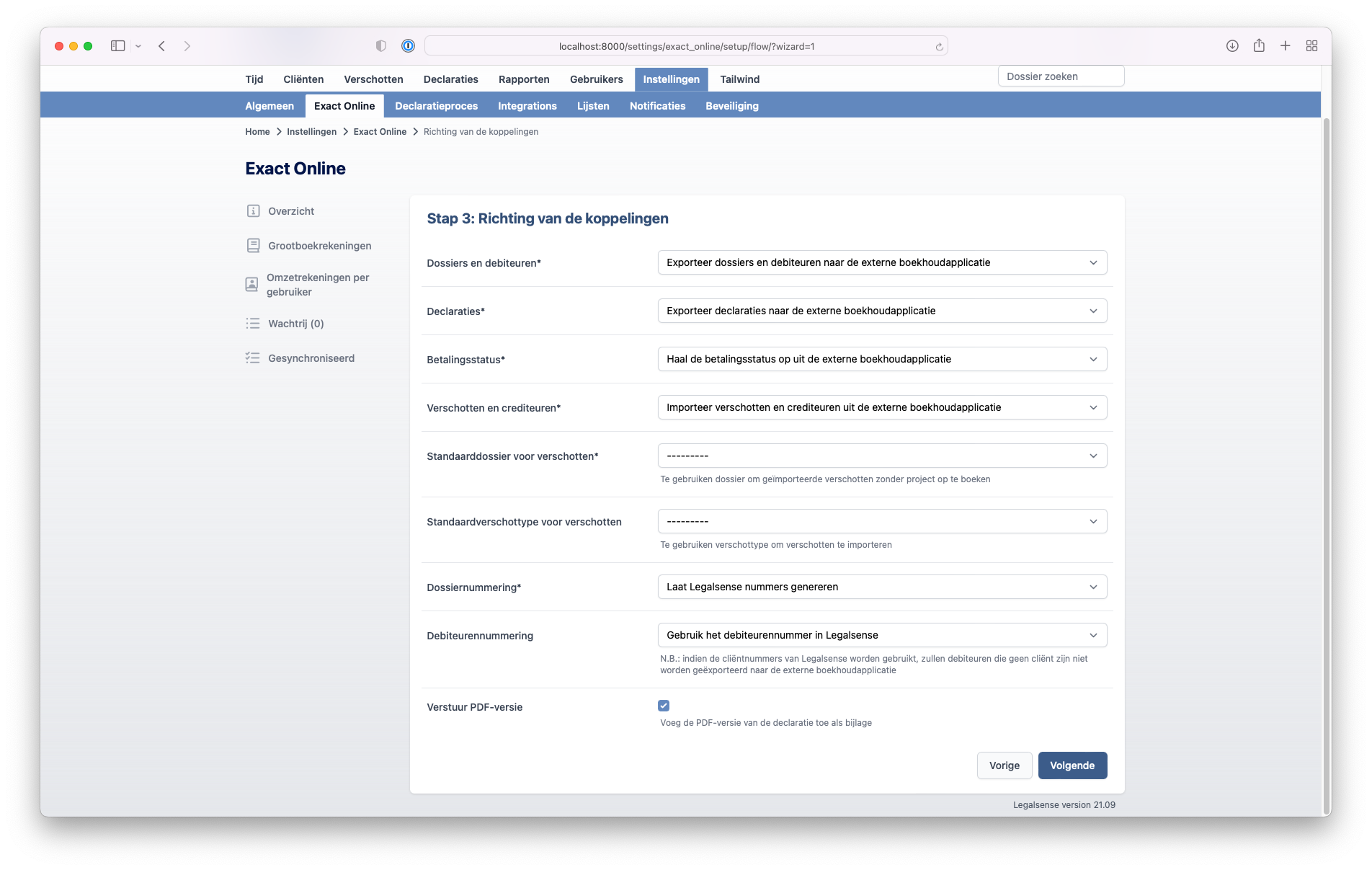Open the Tijd menu
1372x870 pixels.
click(x=254, y=79)
